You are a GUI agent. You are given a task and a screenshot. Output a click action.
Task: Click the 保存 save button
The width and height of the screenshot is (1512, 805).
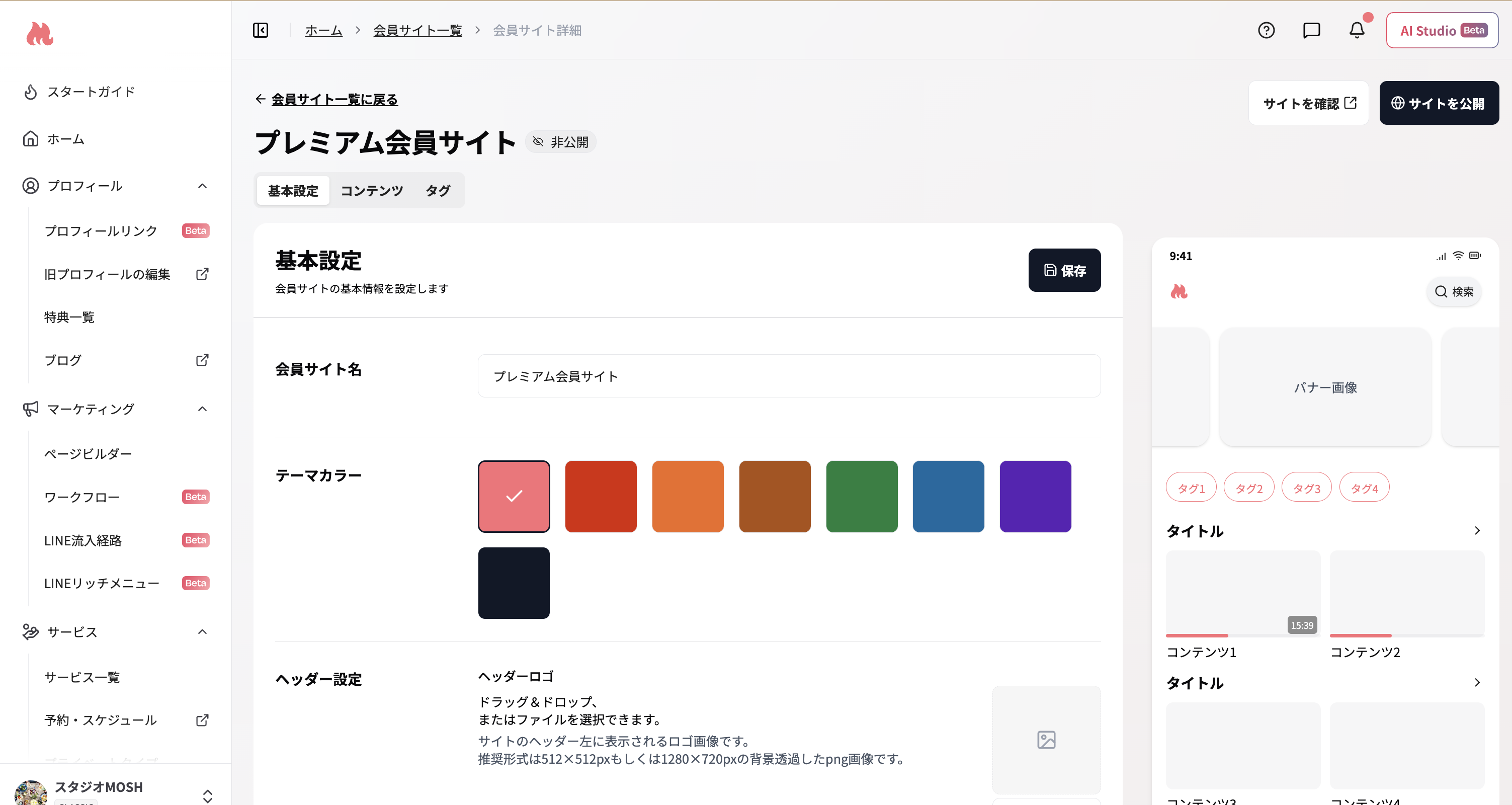(x=1064, y=270)
